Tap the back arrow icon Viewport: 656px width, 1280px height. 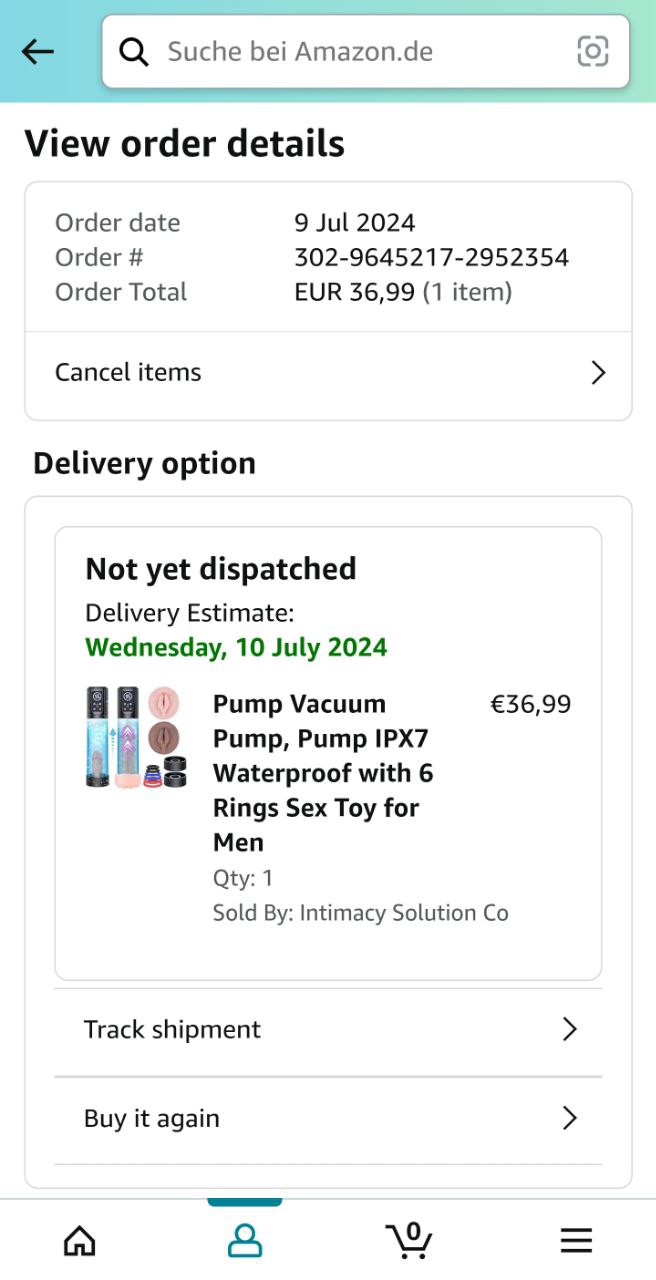[x=38, y=52]
